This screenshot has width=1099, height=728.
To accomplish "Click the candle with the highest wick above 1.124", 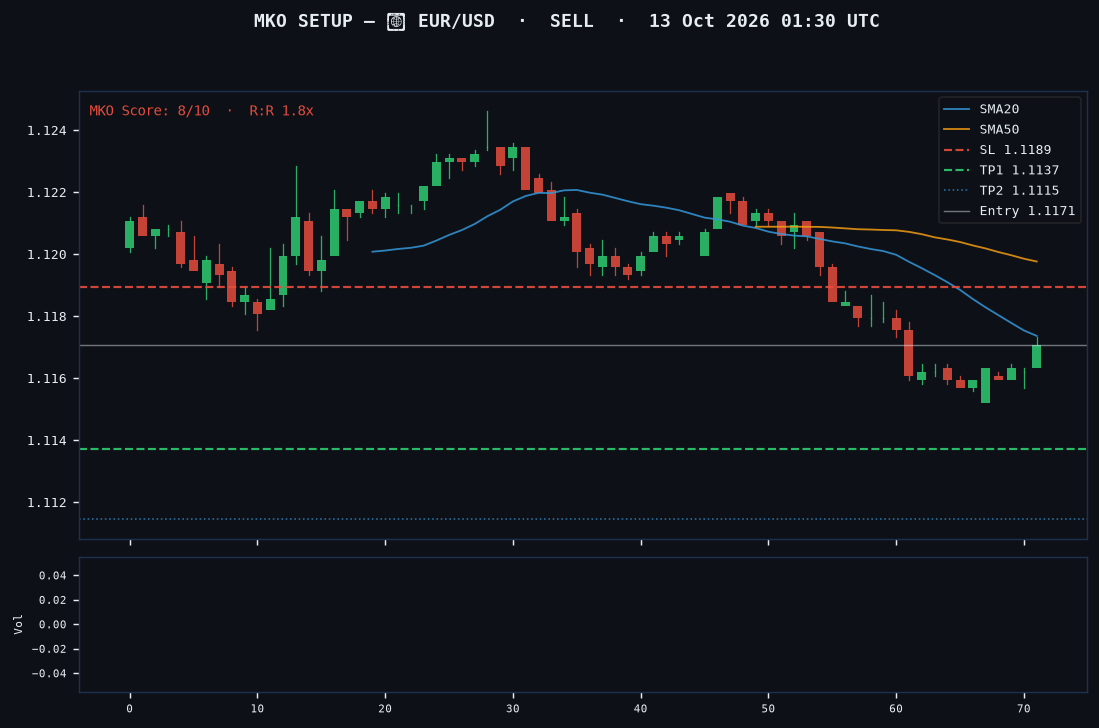I will point(487,131).
